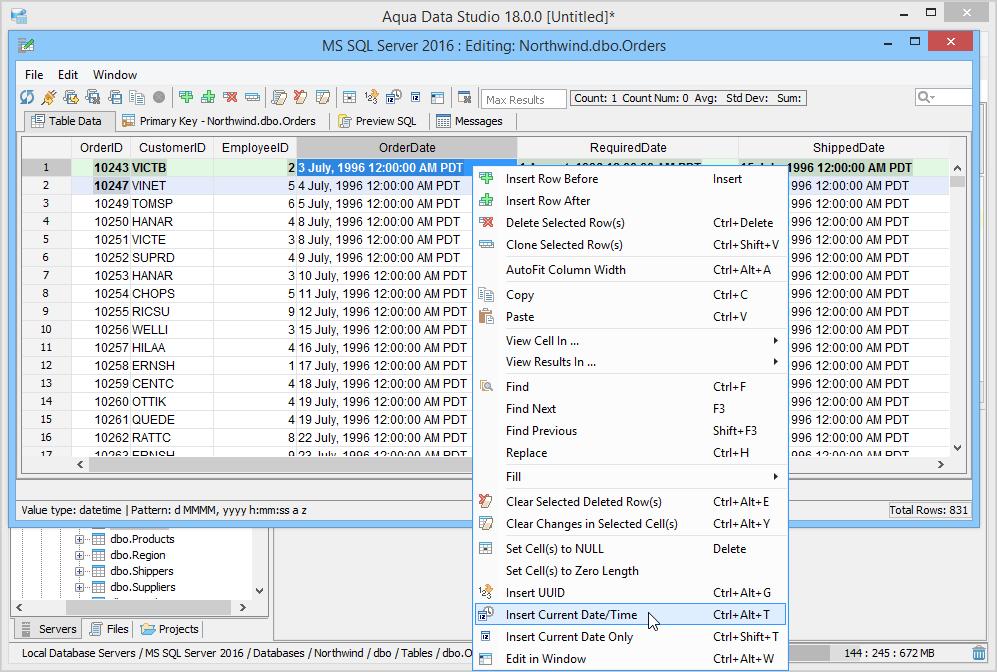
Task: Switch to the Messages tab
Action: point(471,121)
